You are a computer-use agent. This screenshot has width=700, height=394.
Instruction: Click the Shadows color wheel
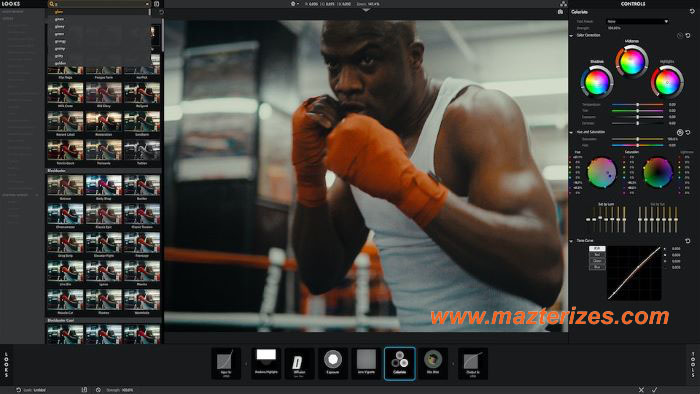[597, 82]
